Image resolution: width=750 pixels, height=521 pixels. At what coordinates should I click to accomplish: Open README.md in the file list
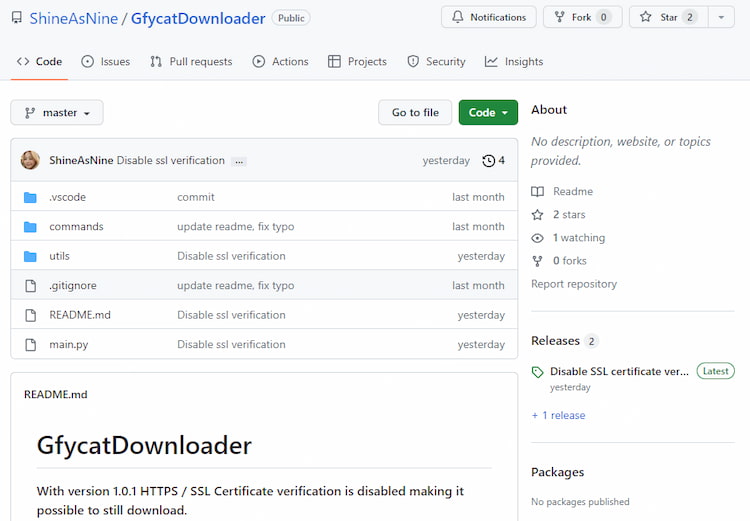80,315
